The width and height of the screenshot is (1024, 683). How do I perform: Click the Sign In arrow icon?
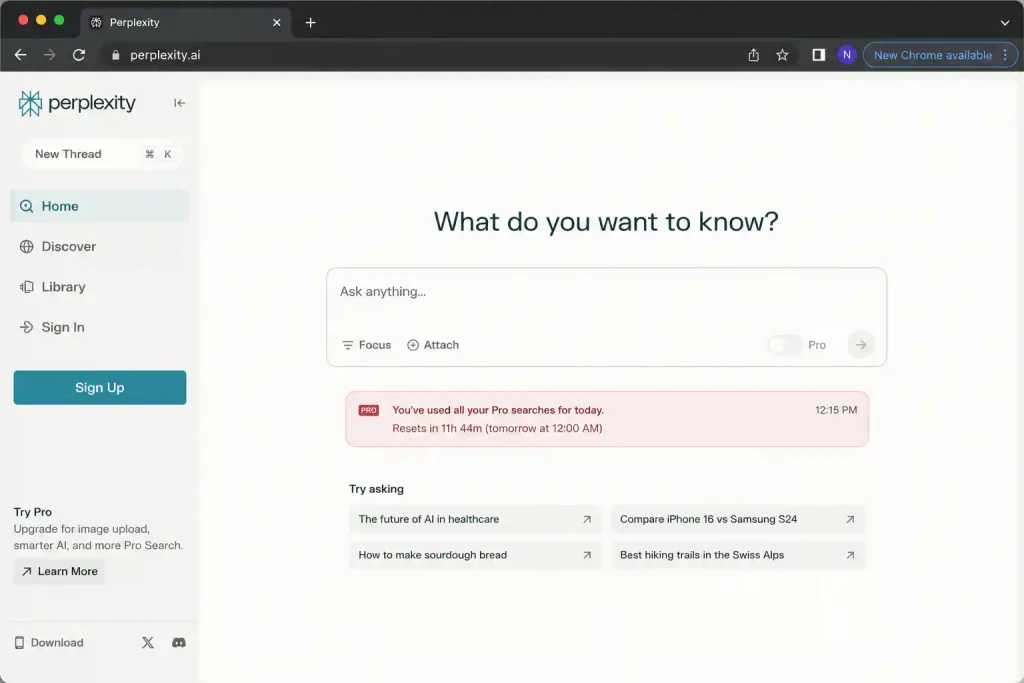[26, 327]
